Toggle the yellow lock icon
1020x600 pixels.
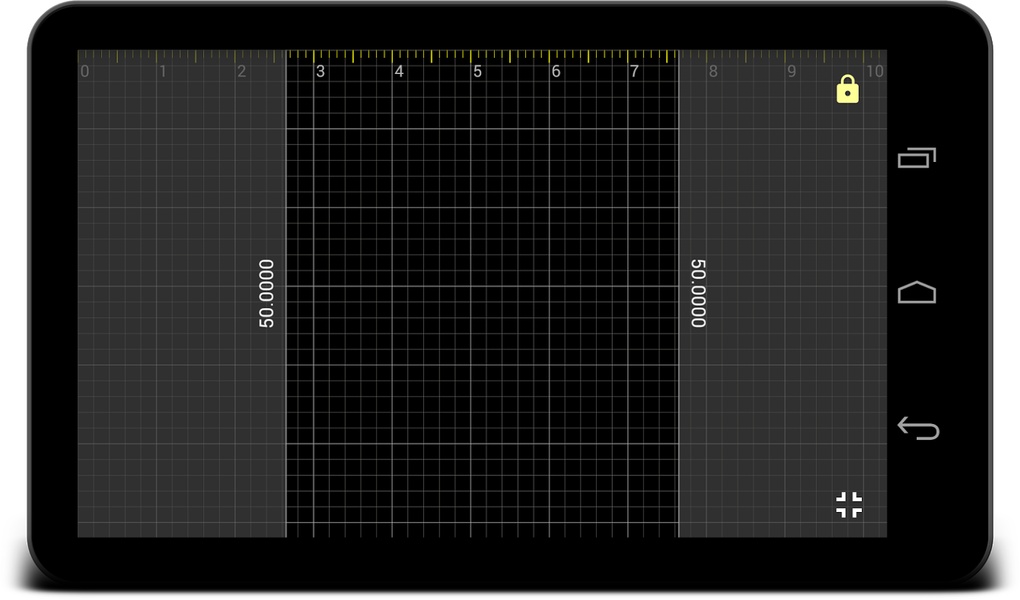point(847,89)
